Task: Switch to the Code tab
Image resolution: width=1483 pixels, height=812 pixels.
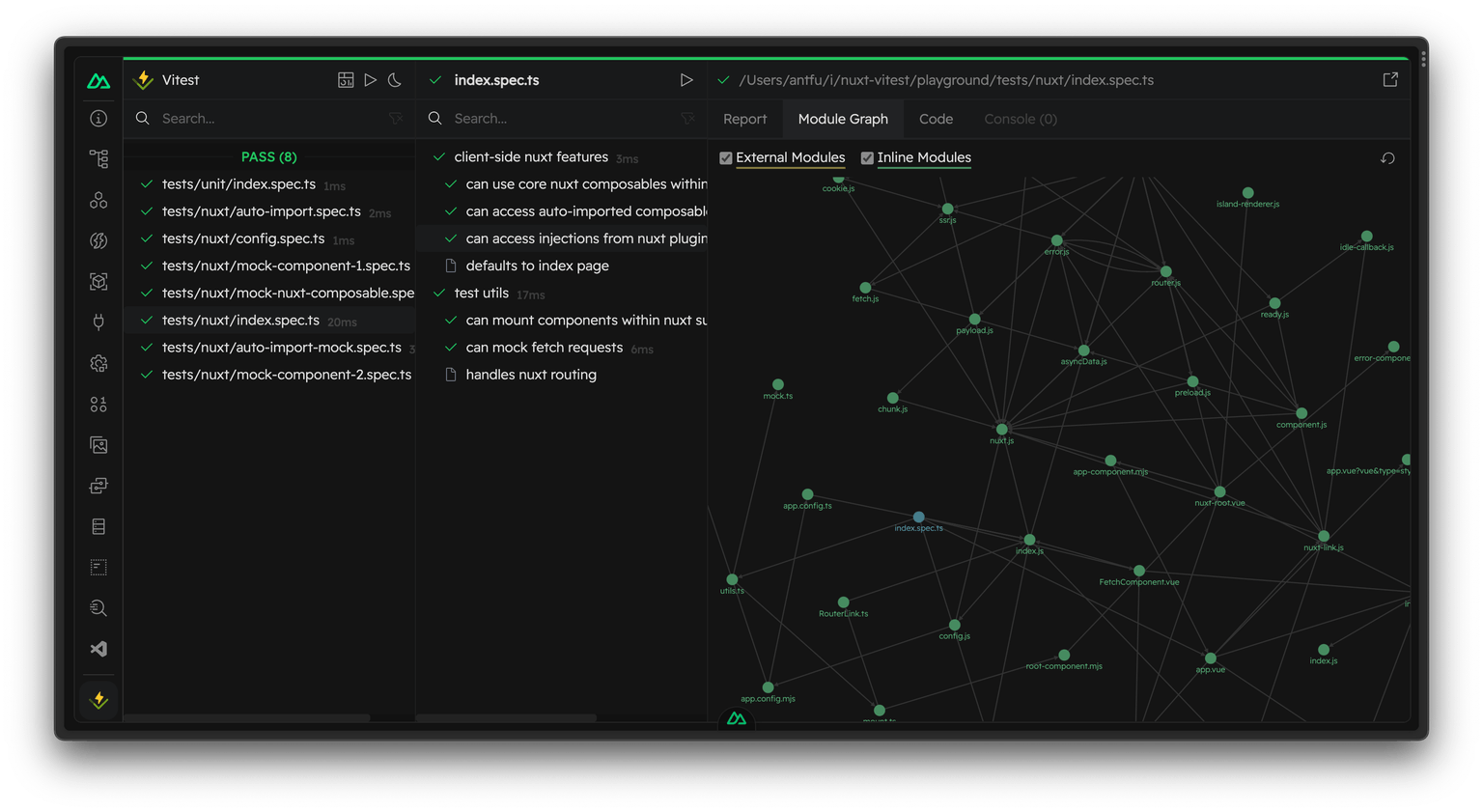Action: 936,119
